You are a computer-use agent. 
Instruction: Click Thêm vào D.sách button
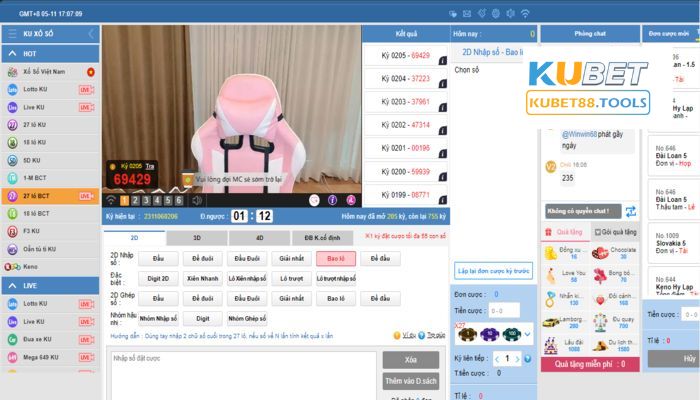[x=411, y=381]
